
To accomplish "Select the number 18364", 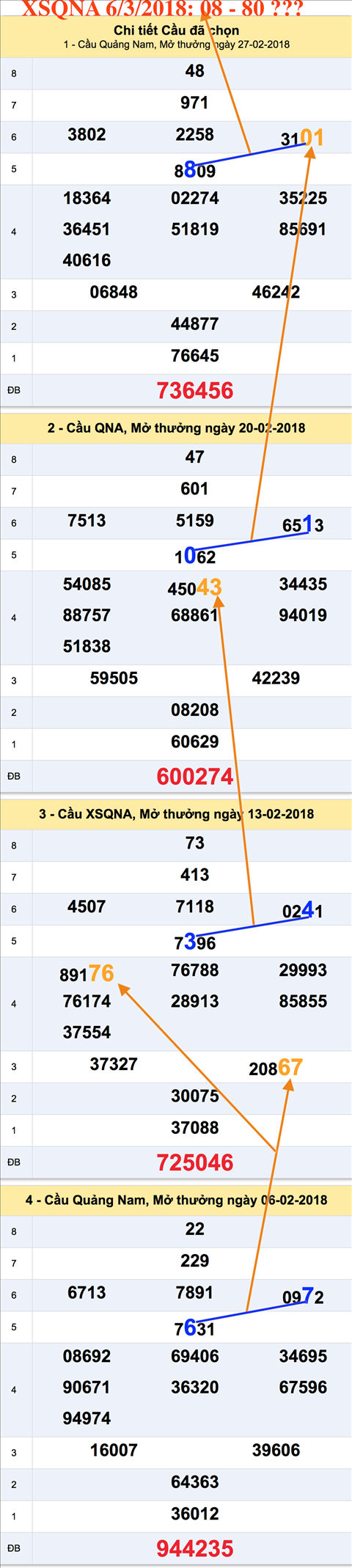I will [87, 198].
